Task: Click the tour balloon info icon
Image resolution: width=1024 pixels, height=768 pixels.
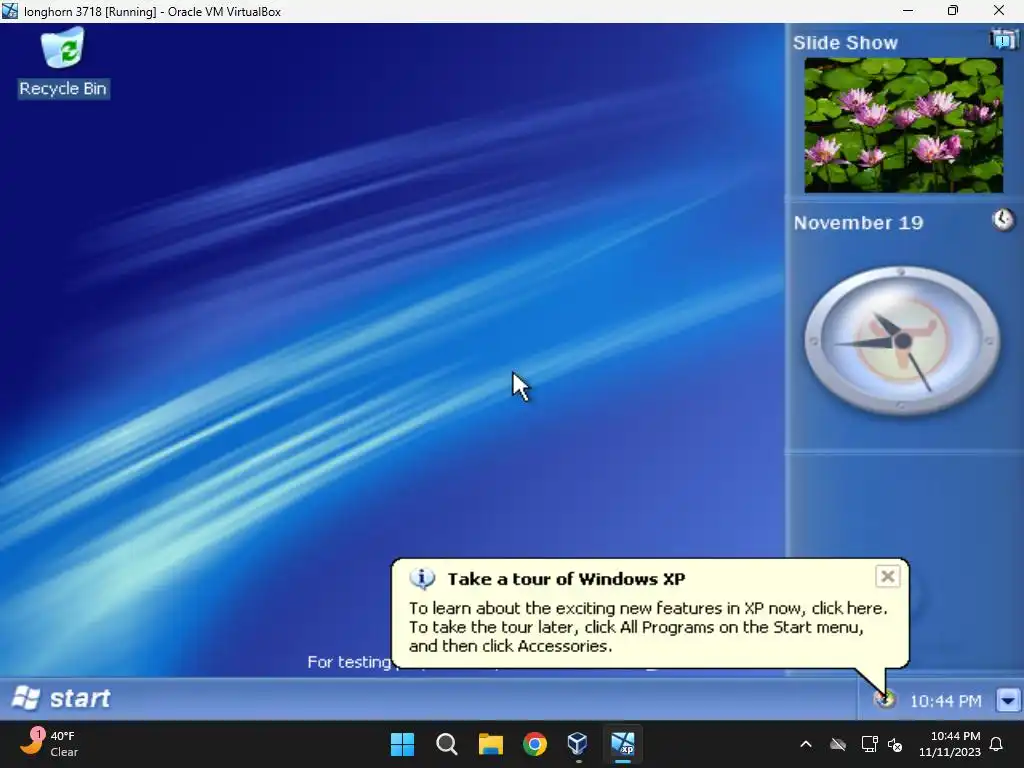Action: point(422,579)
